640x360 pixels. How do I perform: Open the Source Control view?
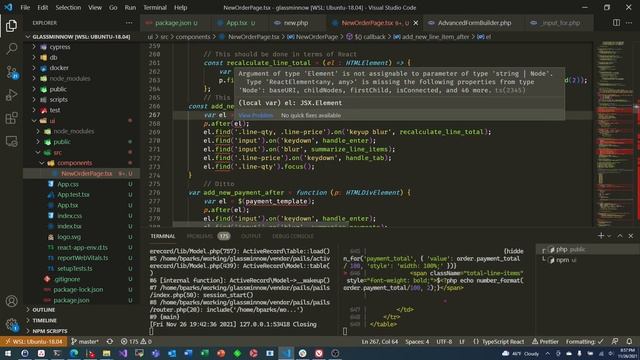click(x=11, y=73)
